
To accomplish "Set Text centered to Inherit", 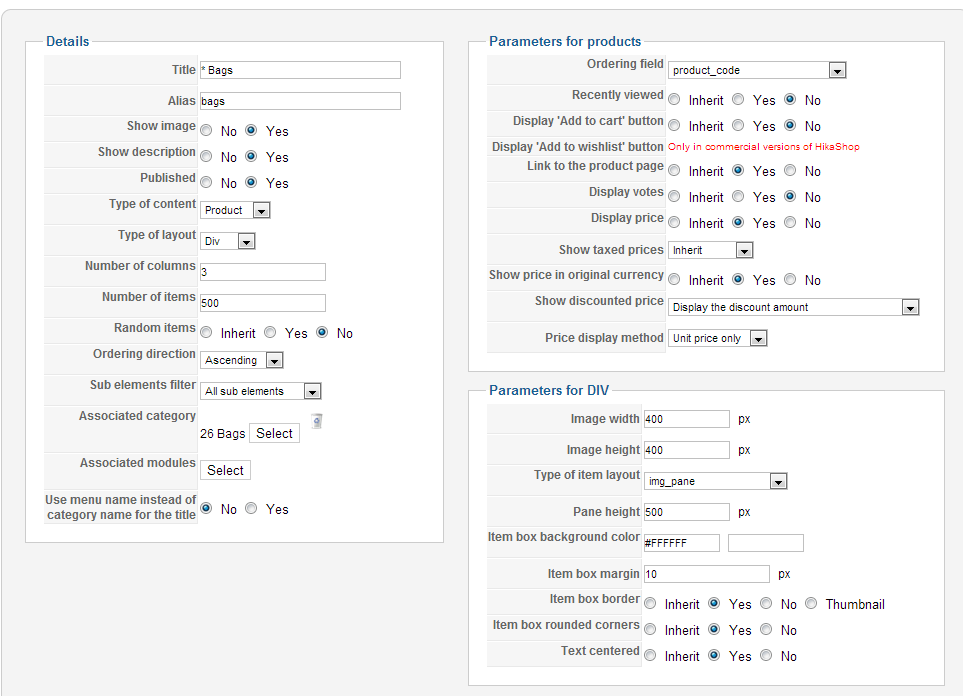I will click(x=650, y=655).
